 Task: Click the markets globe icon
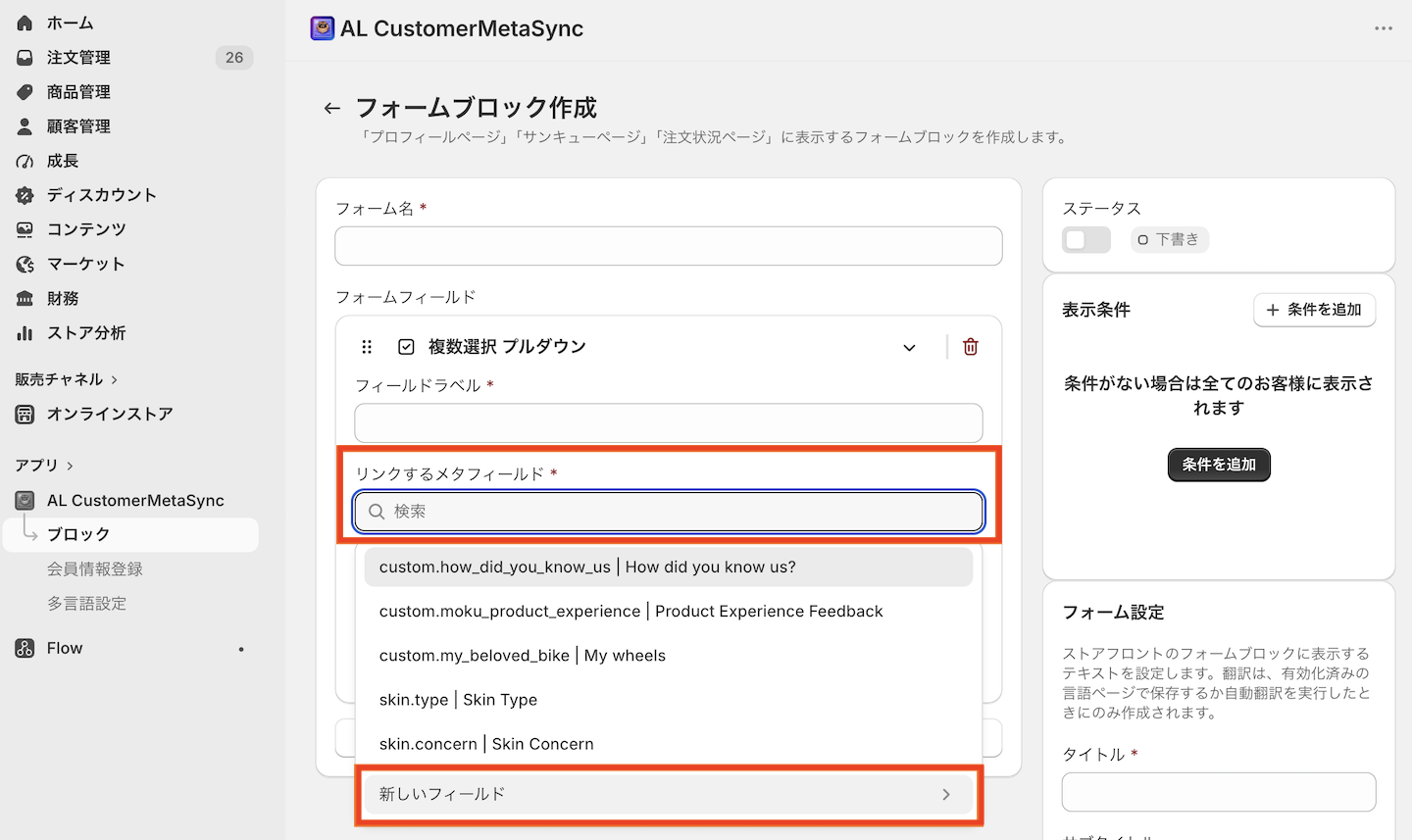(x=25, y=264)
